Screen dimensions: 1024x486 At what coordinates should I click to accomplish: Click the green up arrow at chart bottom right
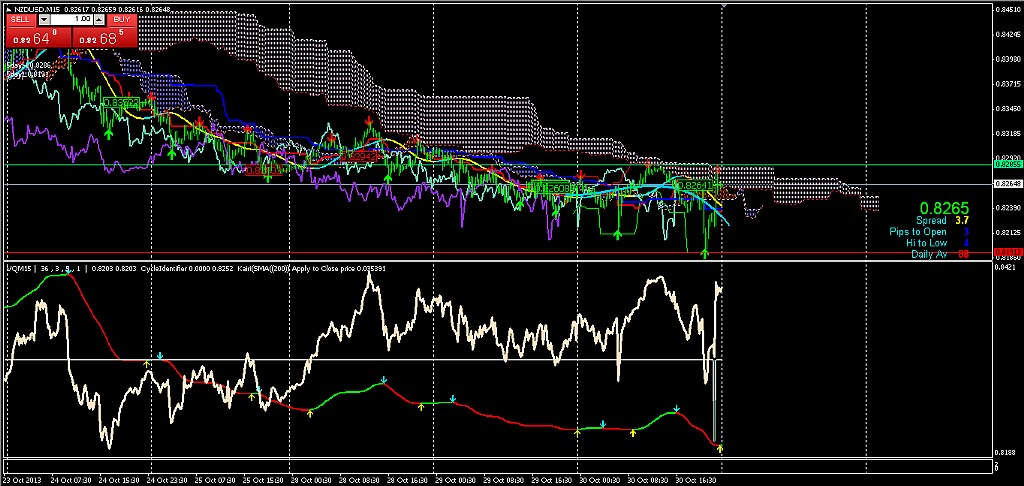tap(705, 253)
